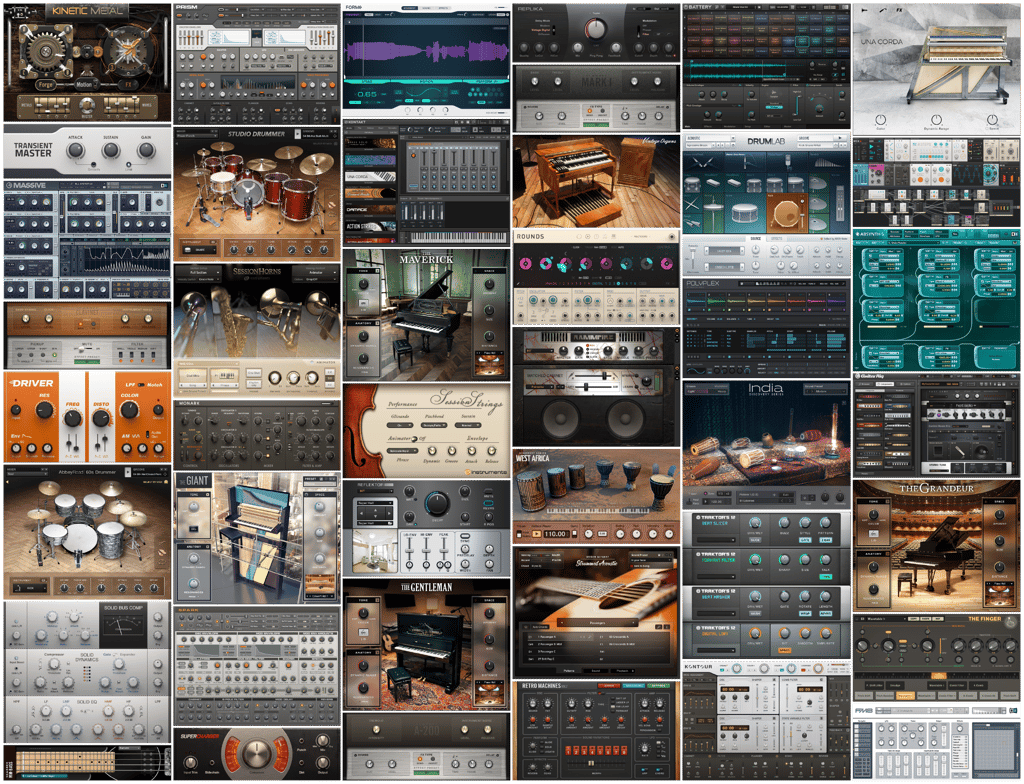This screenshot has height=784, width=1024.
Task: Toggle the Supercharger Dirt switch
Action: tap(301, 764)
